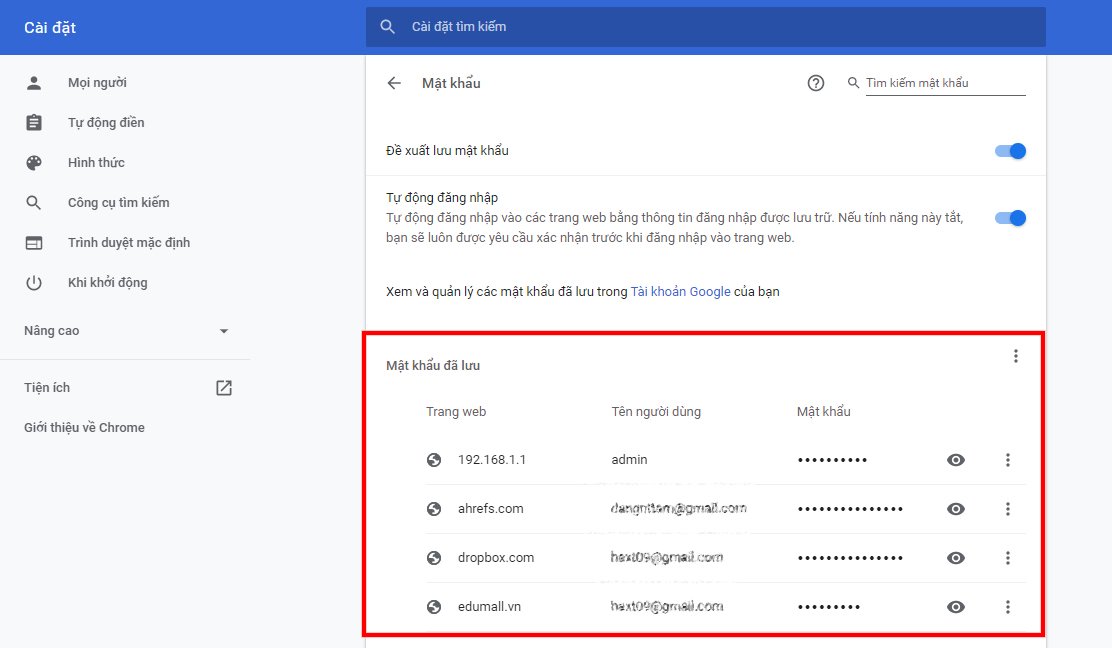Open more options for the 192.168.1.1 entry

tap(1008, 460)
